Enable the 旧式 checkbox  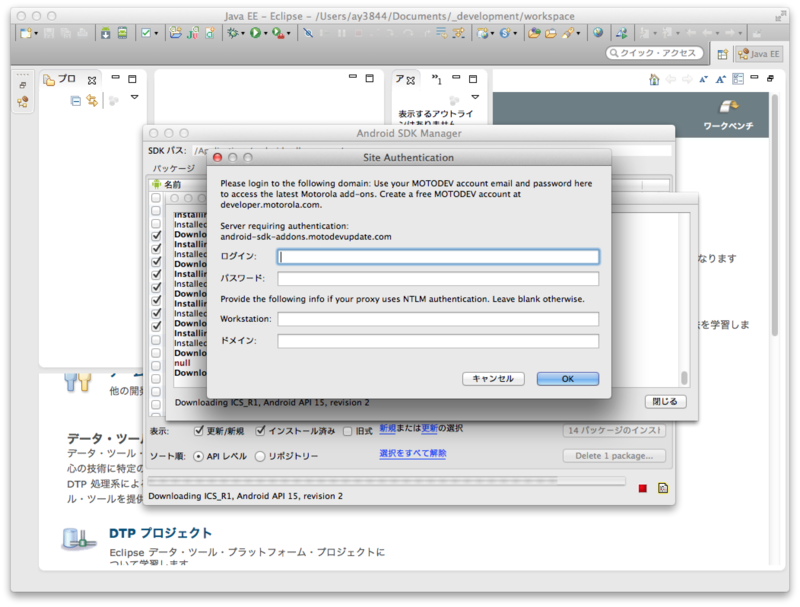click(347, 432)
